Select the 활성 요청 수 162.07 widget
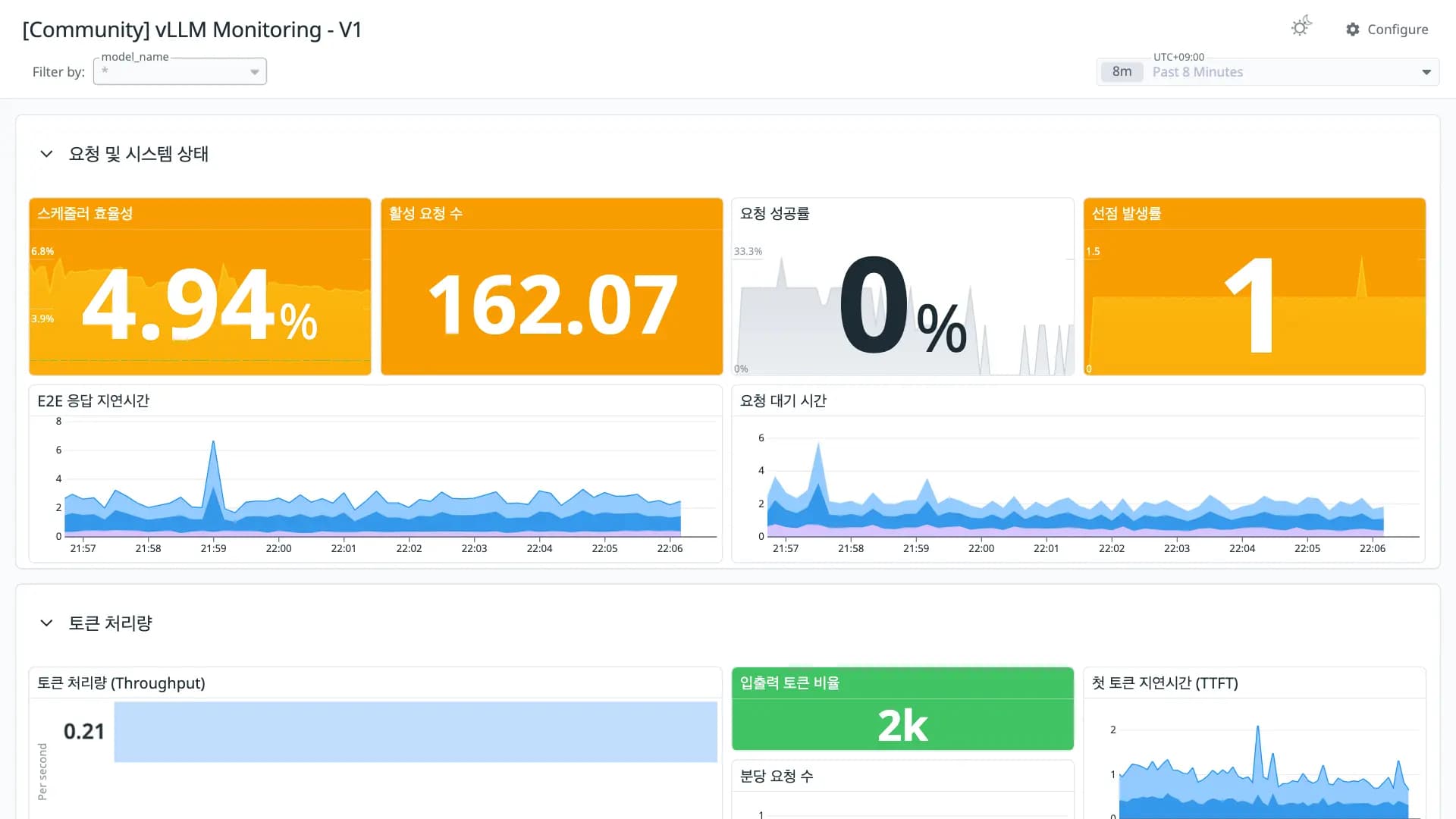1456x819 pixels. point(552,287)
